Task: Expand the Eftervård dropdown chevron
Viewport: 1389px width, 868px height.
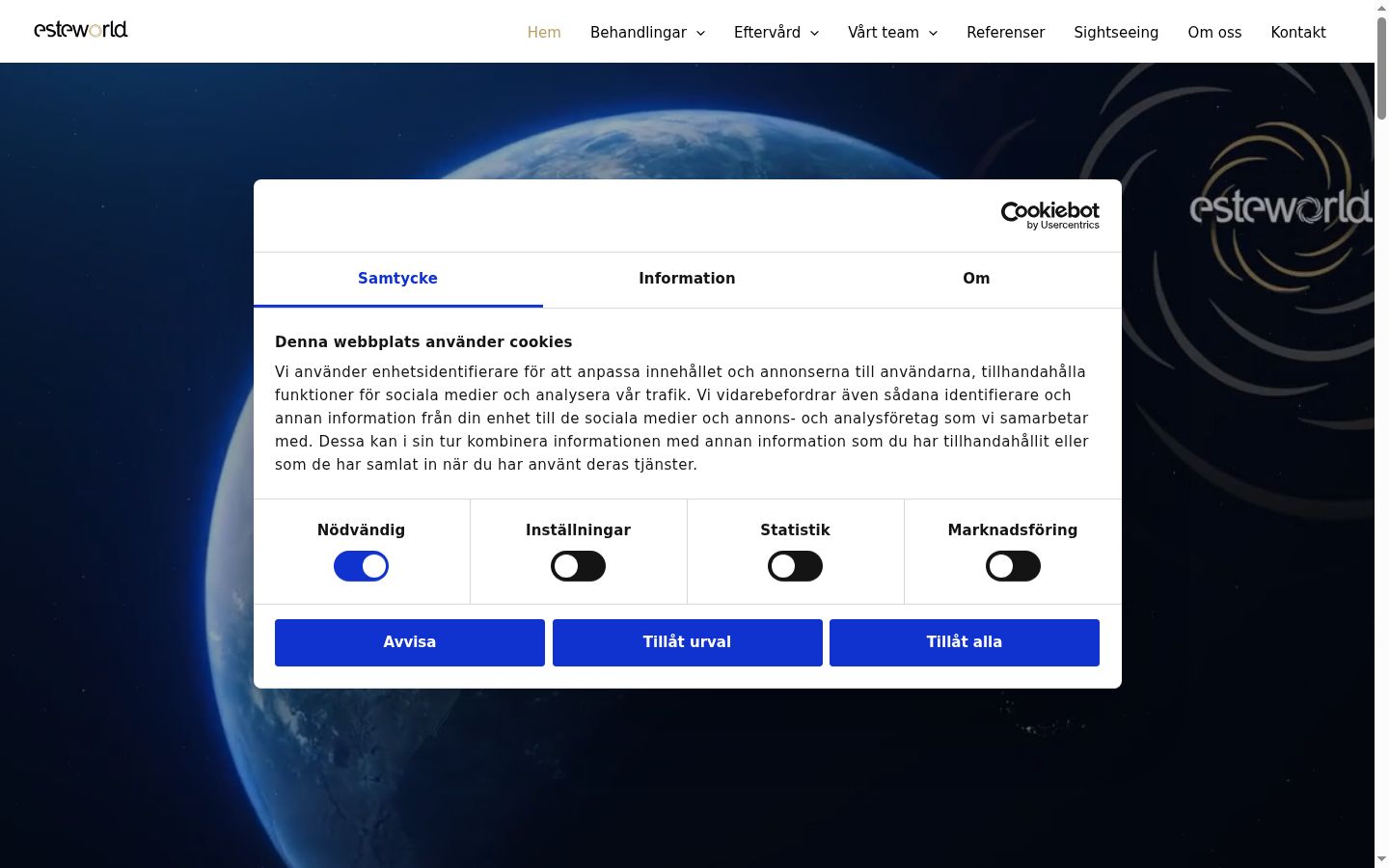Action: point(814,33)
